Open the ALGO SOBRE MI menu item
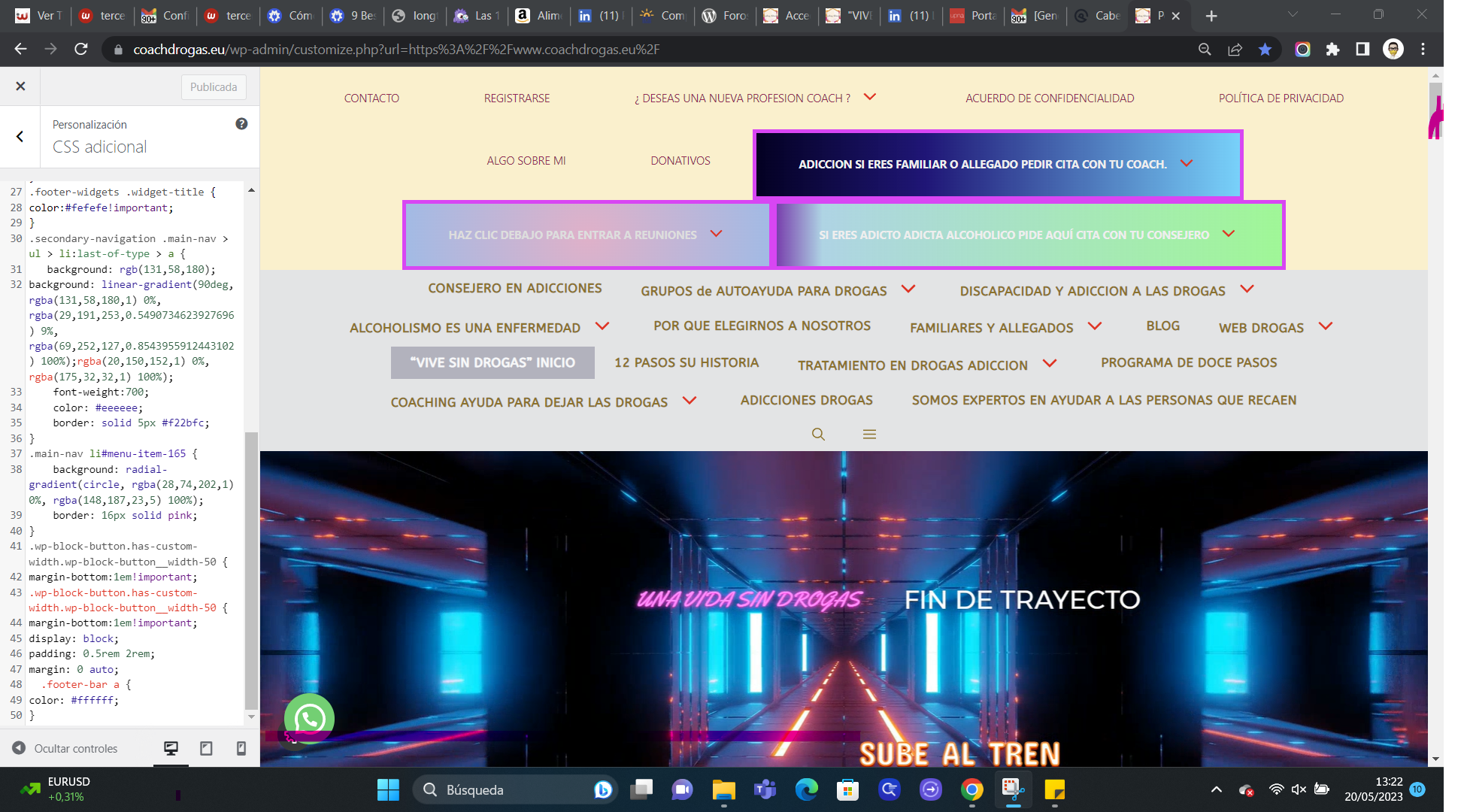Image resolution: width=1467 pixels, height=812 pixels. [526, 161]
